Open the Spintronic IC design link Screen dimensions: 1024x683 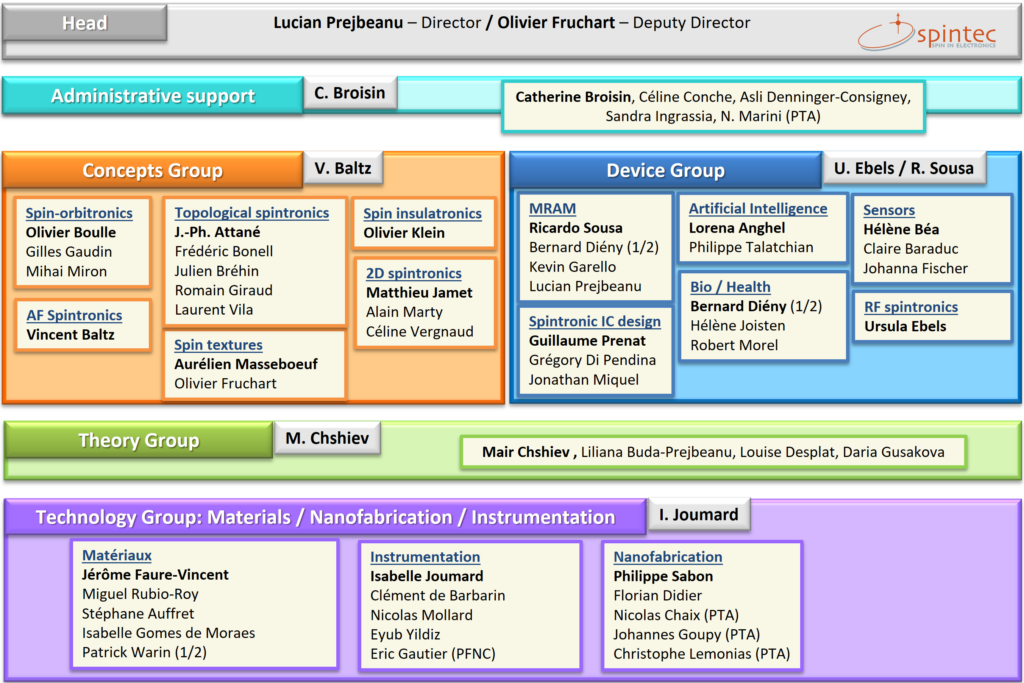[594, 321]
